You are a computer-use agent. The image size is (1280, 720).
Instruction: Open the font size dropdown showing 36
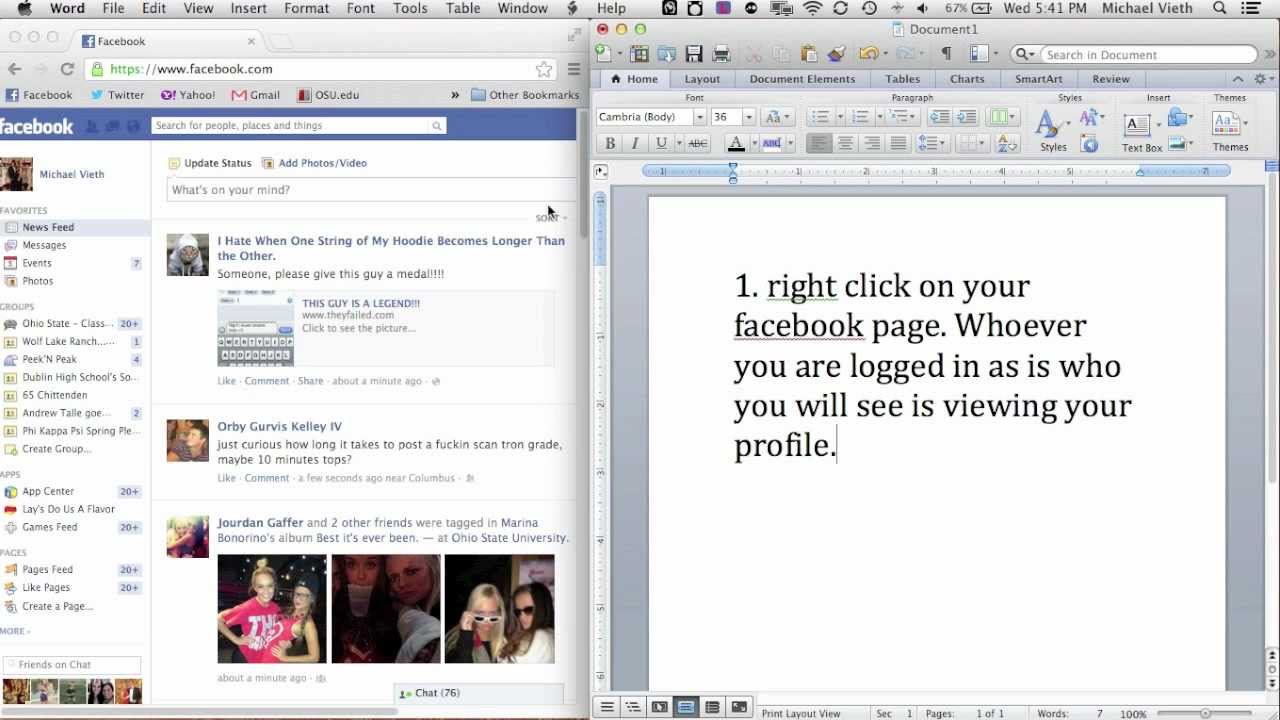pos(748,117)
